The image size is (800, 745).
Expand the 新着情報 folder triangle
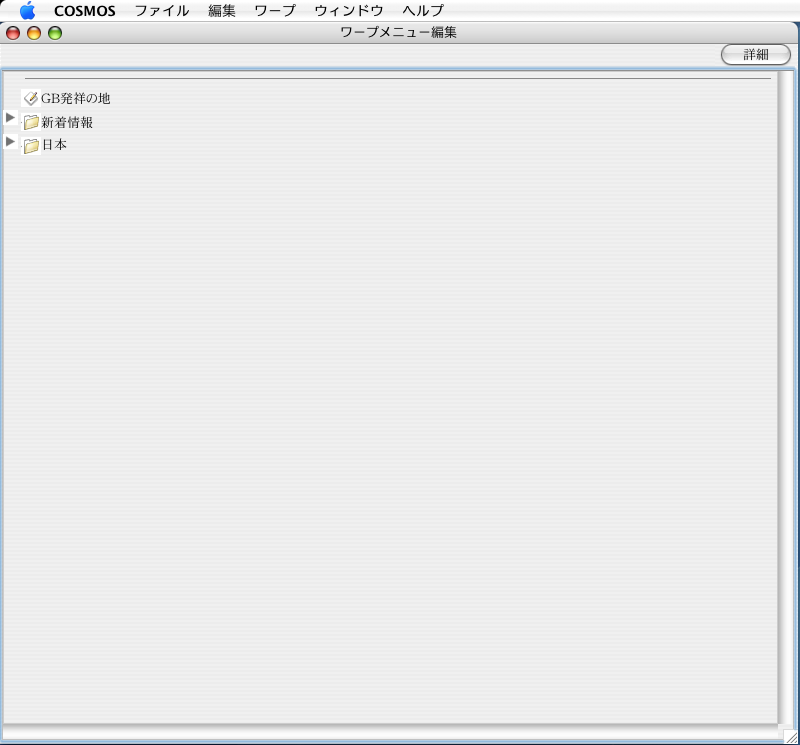[10, 118]
